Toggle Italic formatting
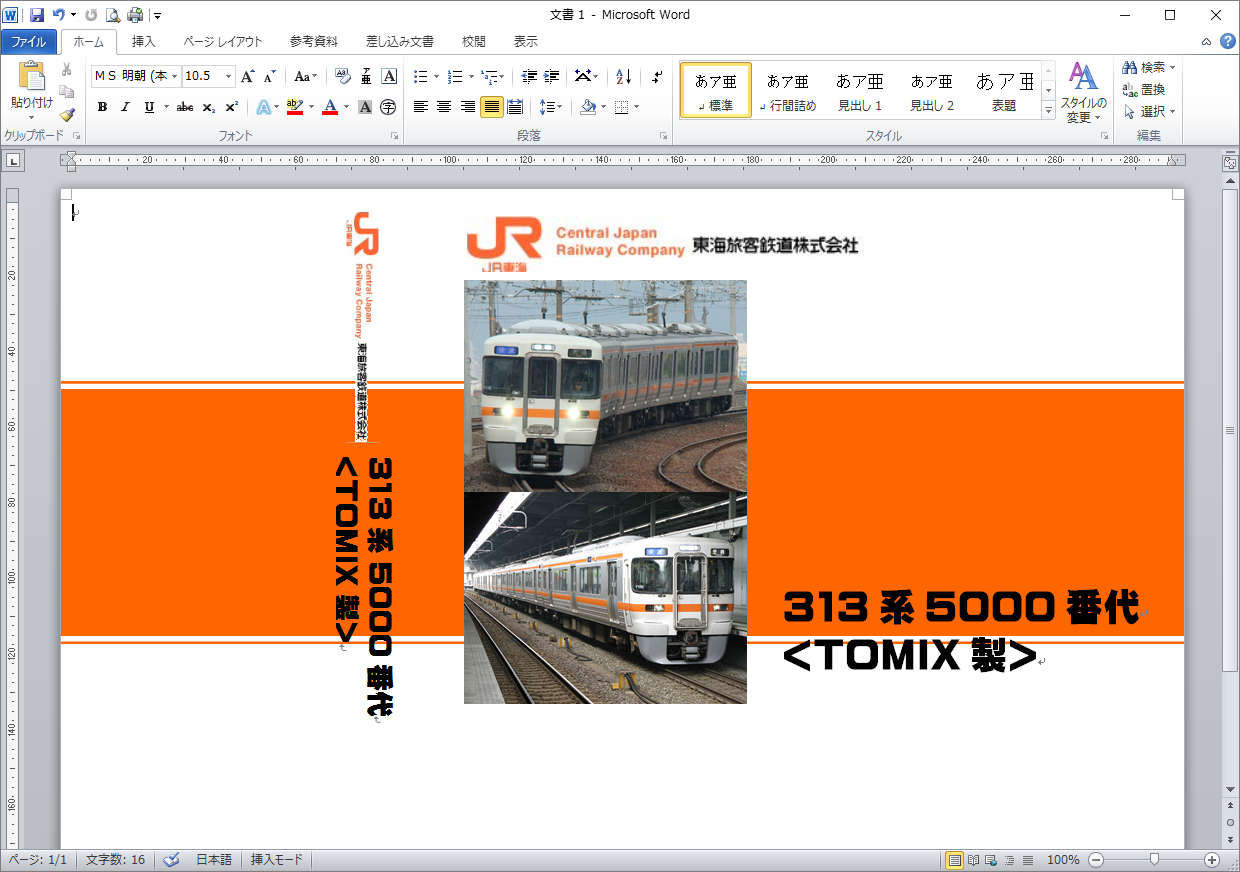Screen dimensions: 1240x872 (125, 107)
